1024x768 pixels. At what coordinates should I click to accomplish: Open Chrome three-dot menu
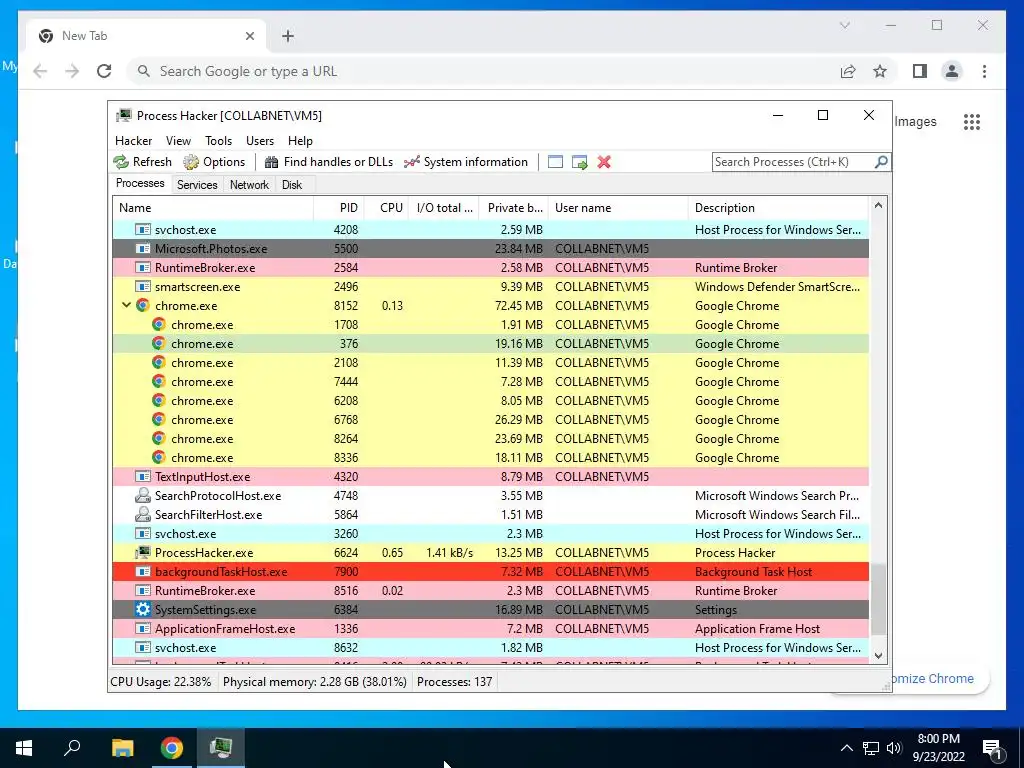[984, 71]
